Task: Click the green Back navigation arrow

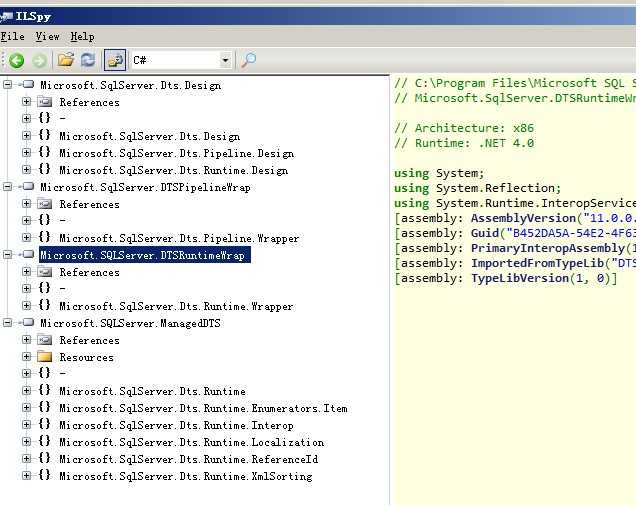Action: [x=17, y=60]
